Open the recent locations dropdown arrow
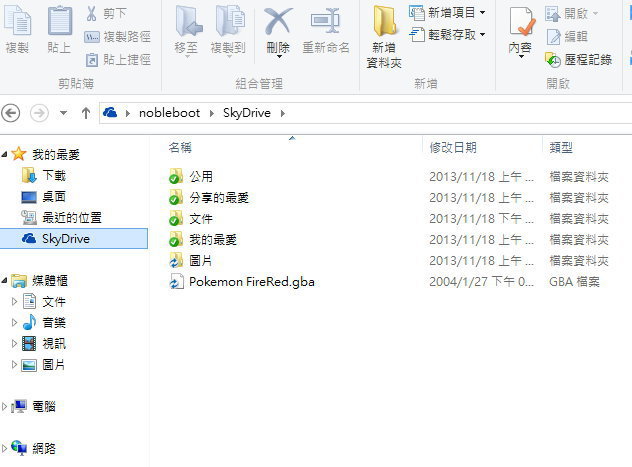Viewport: 632px width, 467px height. tap(63, 113)
